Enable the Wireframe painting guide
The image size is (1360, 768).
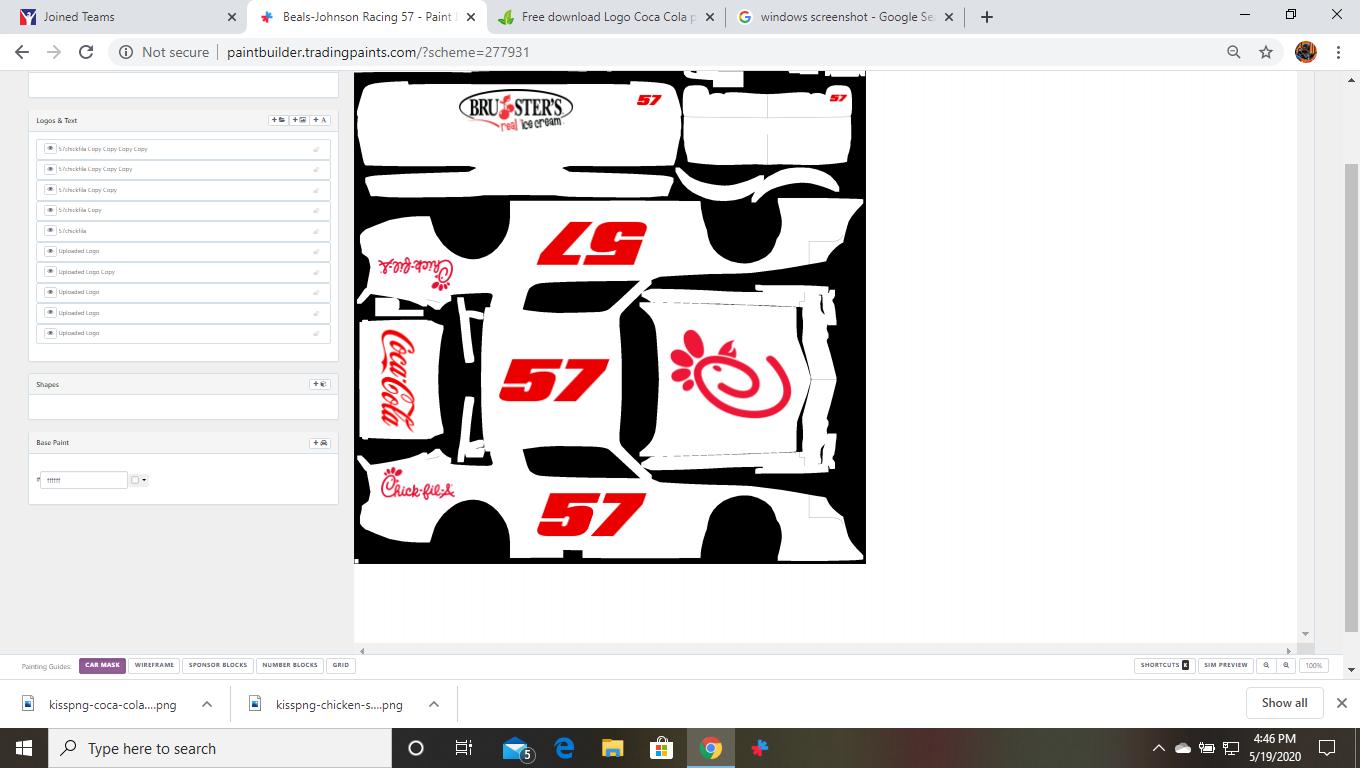pyautogui.click(x=154, y=665)
